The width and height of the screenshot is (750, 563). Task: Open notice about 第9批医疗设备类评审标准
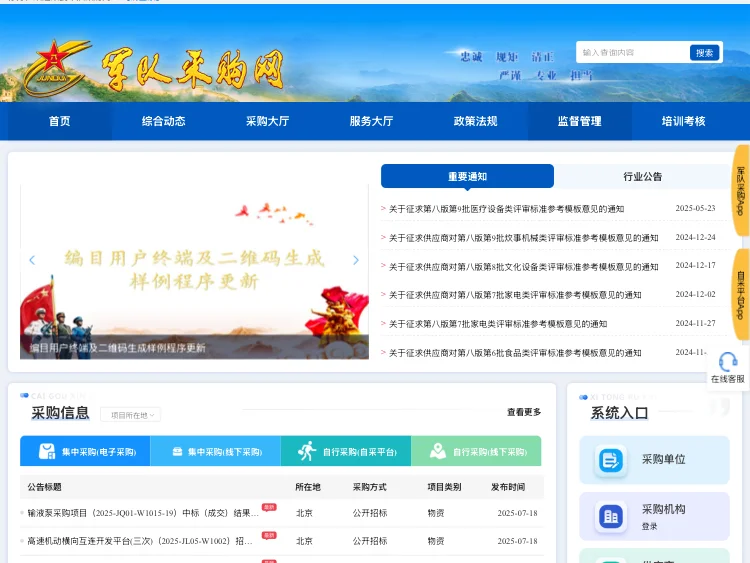507,209
